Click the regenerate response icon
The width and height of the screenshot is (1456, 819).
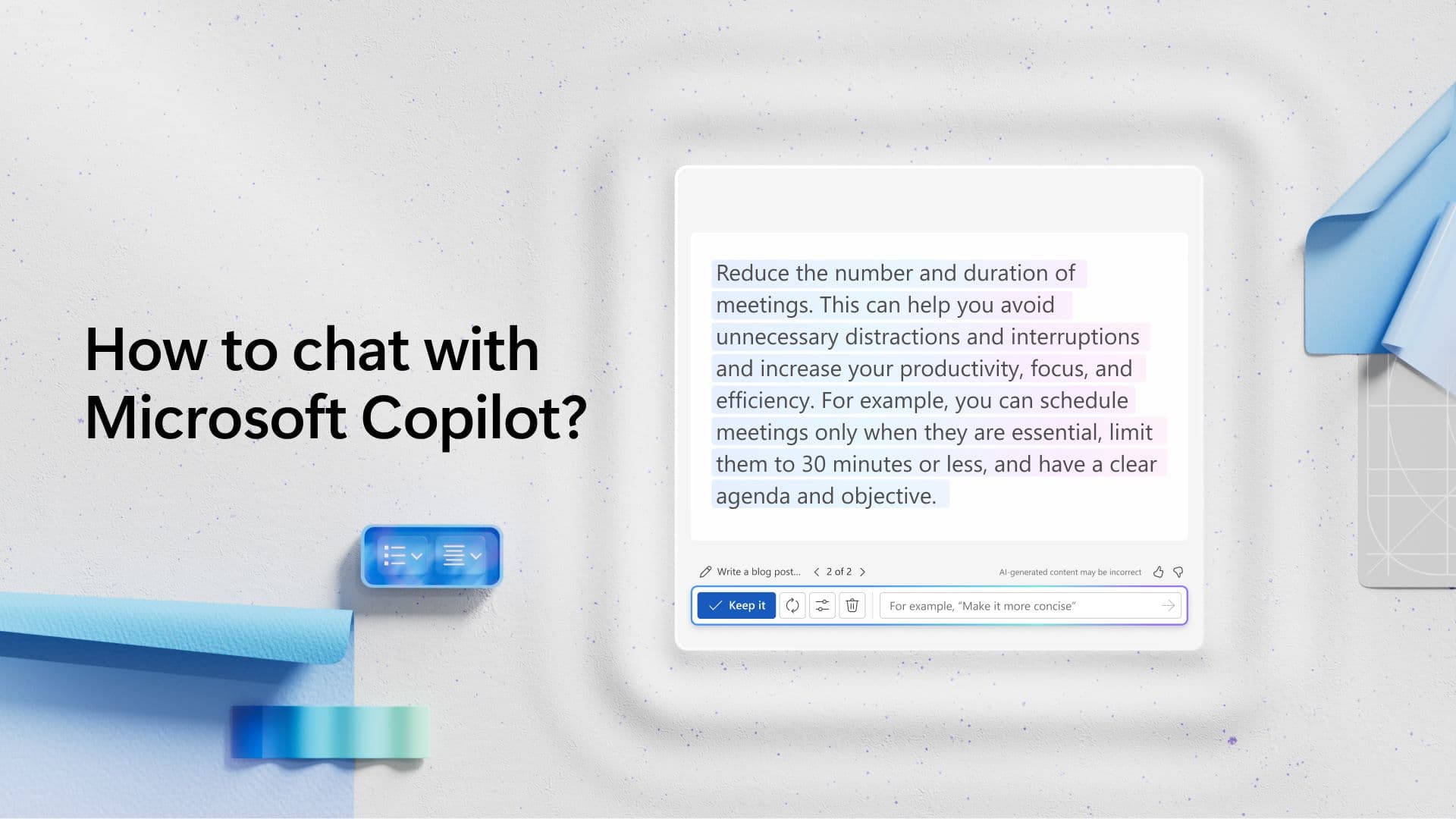(792, 605)
